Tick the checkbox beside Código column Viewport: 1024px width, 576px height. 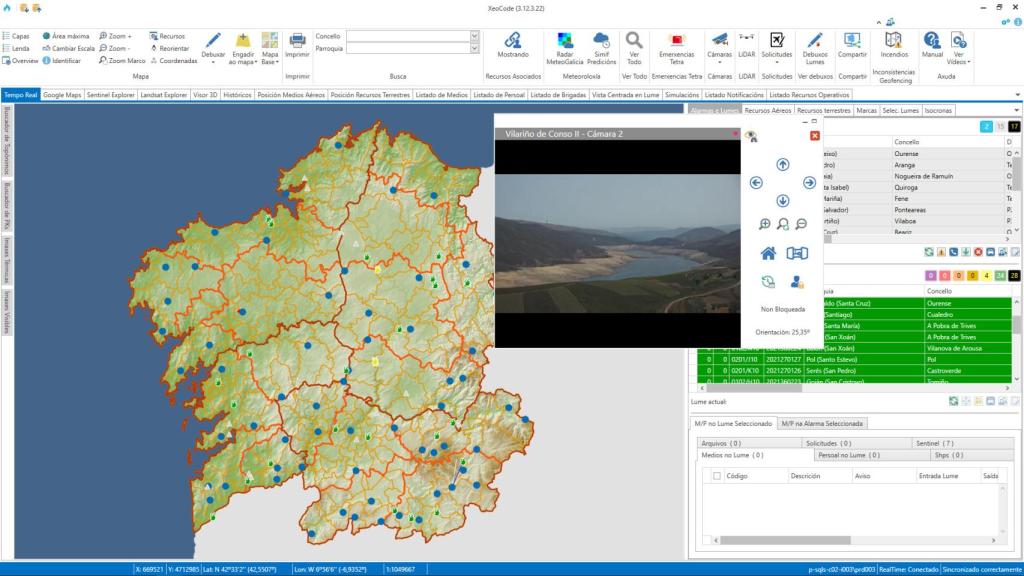coord(716,476)
